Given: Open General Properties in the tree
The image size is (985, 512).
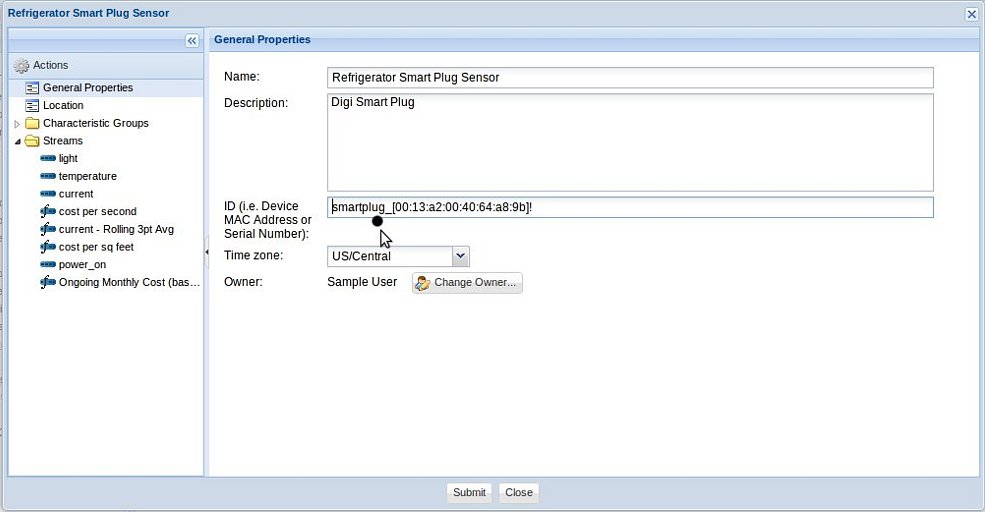Looking at the screenshot, I should [87, 88].
